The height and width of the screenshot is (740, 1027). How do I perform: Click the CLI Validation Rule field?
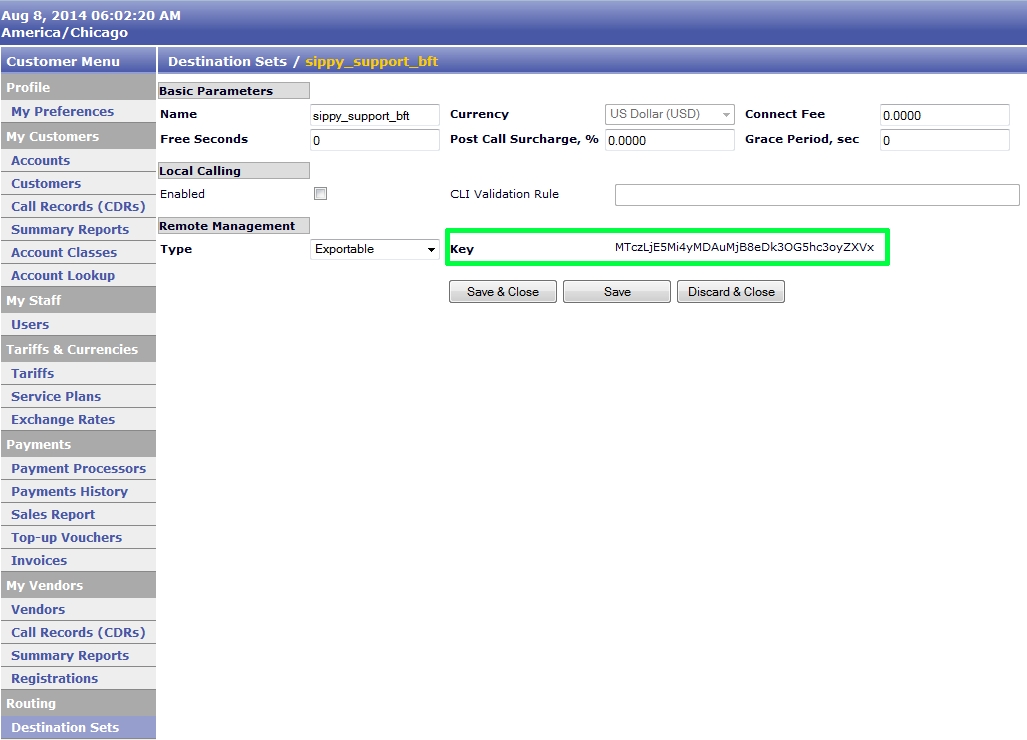point(816,194)
